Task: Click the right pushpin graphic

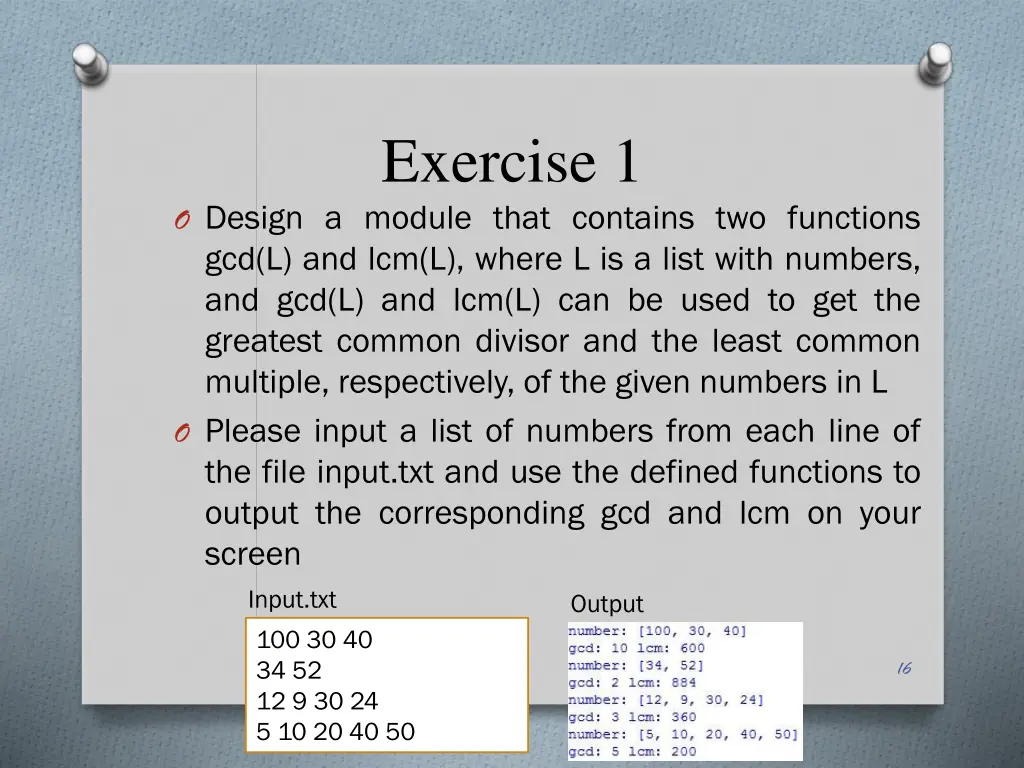Action: (935, 63)
